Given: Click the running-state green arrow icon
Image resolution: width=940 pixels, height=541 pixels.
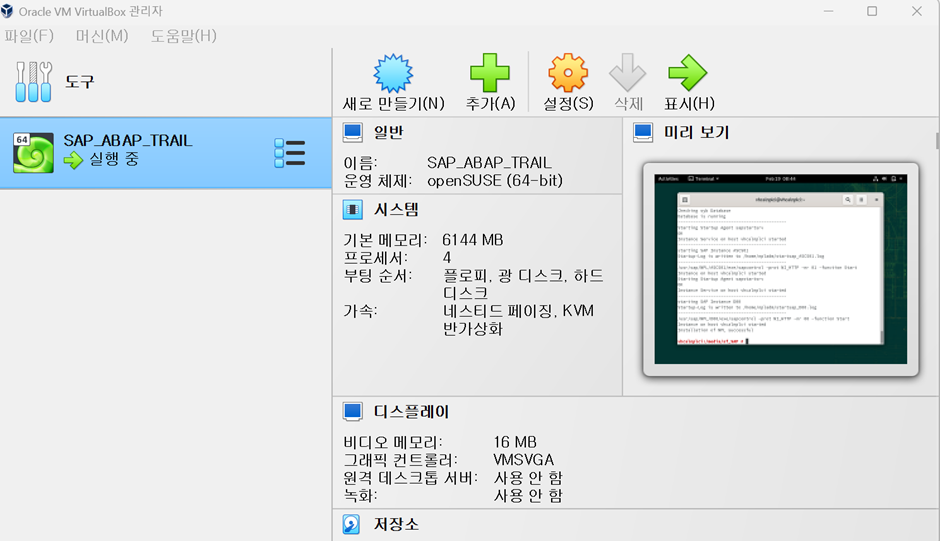Looking at the screenshot, I should [73, 160].
